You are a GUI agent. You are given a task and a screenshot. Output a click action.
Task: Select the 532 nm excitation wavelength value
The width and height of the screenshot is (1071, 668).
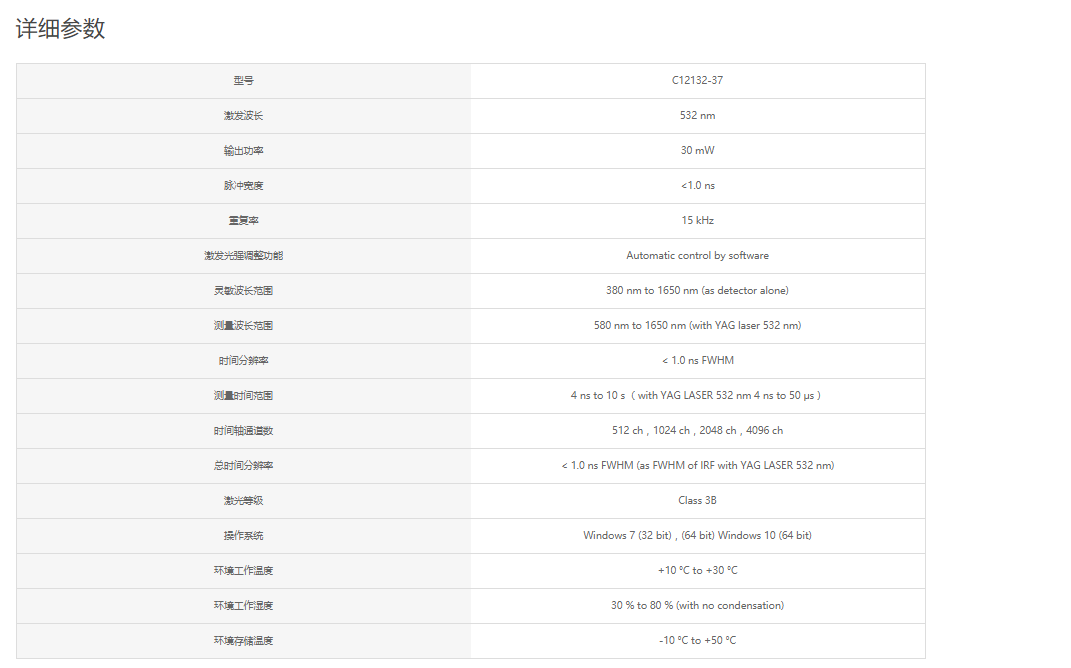(x=697, y=115)
